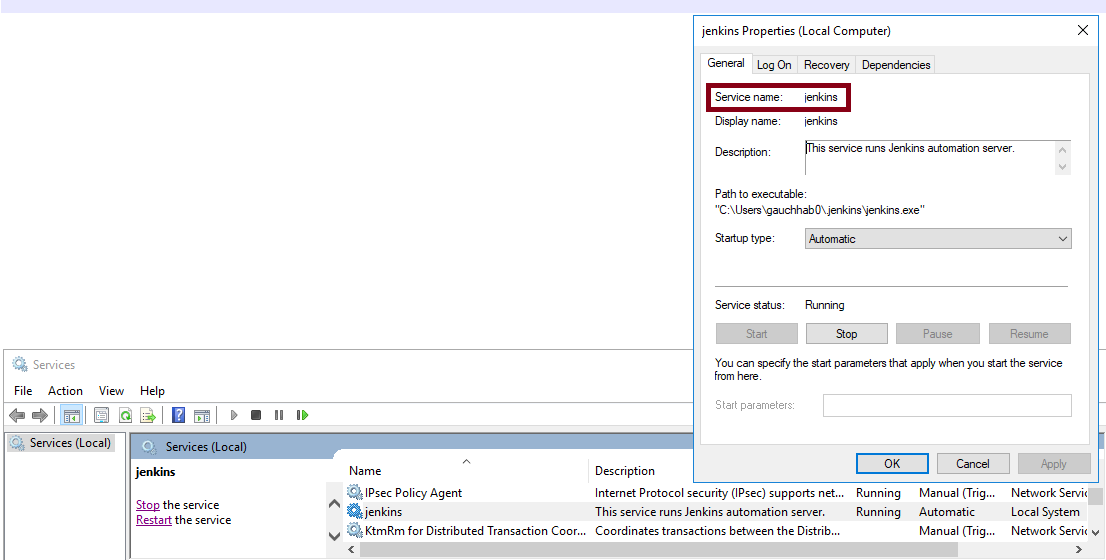Viewport: 1106px width, 560px height.
Task: Click the Restart Service icon in toolbar
Action: pos(303,415)
